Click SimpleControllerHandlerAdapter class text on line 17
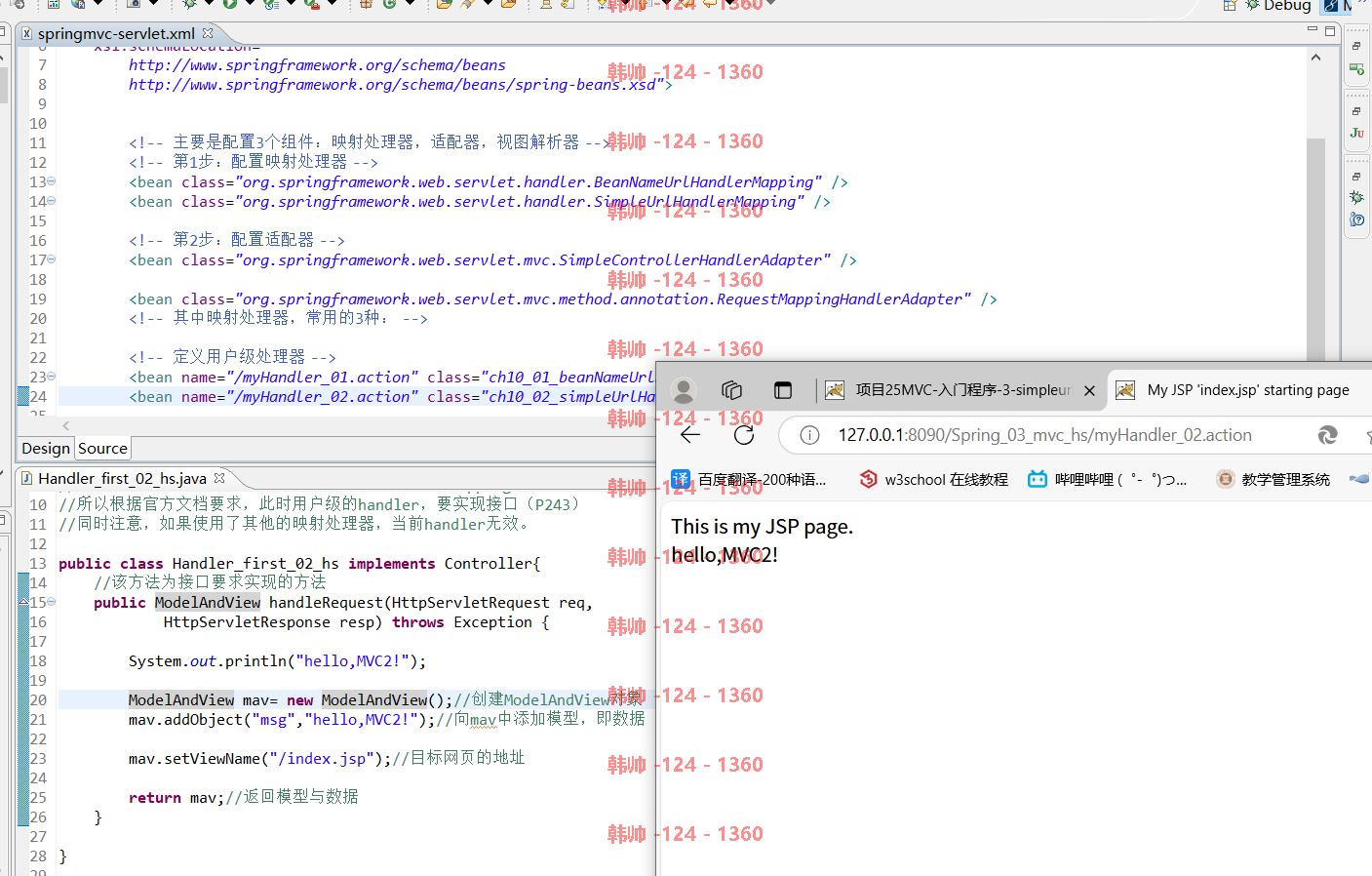Viewport: 1372px width, 876px height. click(690, 260)
